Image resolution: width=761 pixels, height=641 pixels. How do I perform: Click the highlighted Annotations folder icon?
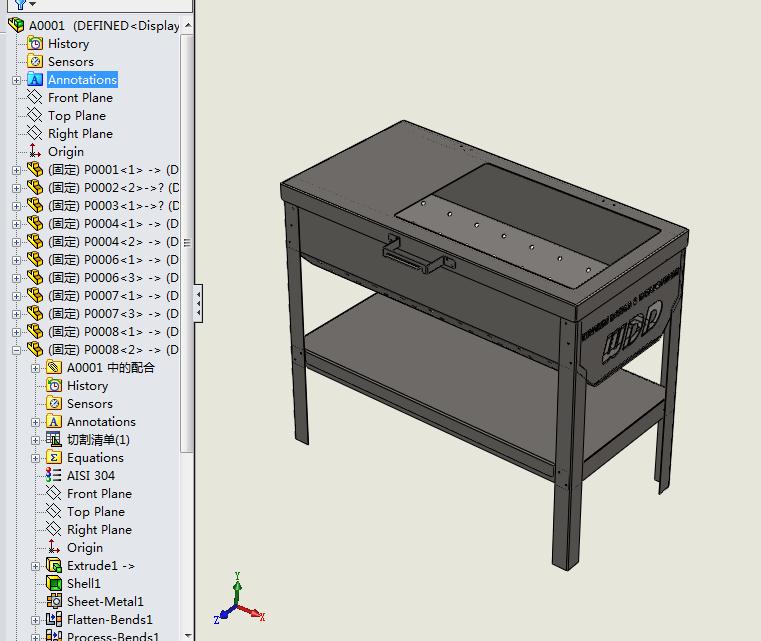click(35, 79)
